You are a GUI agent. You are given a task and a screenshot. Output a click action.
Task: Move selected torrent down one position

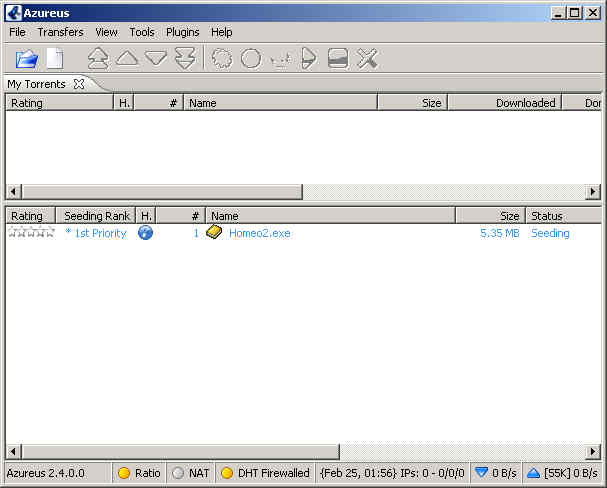(x=156, y=58)
